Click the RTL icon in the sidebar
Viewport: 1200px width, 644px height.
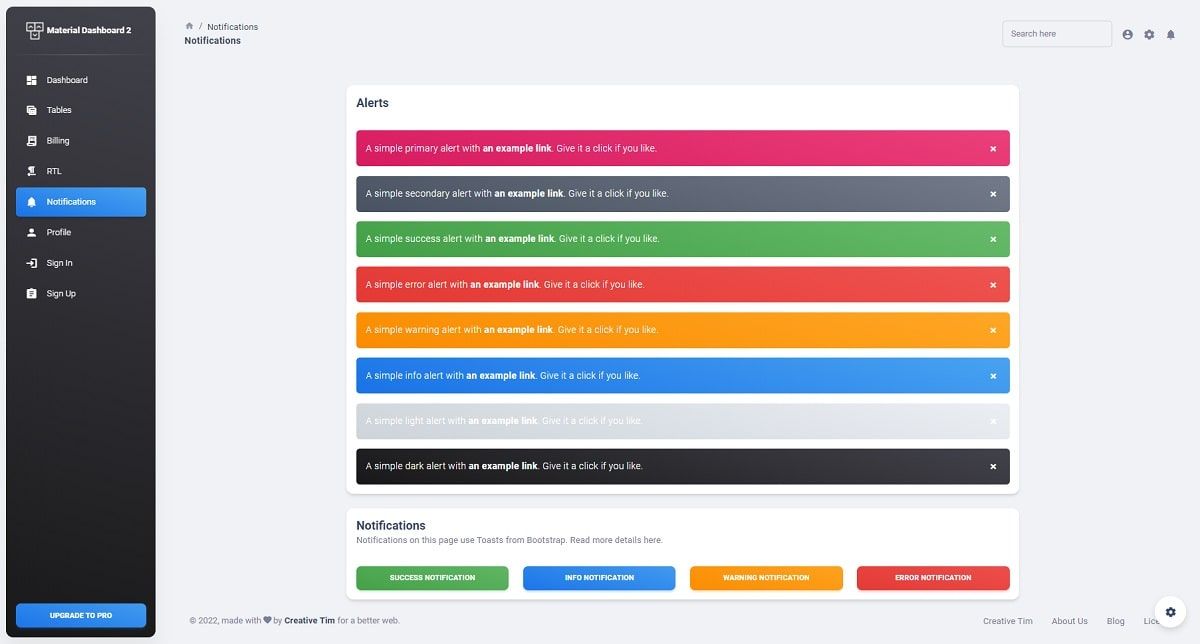tap(33, 171)
